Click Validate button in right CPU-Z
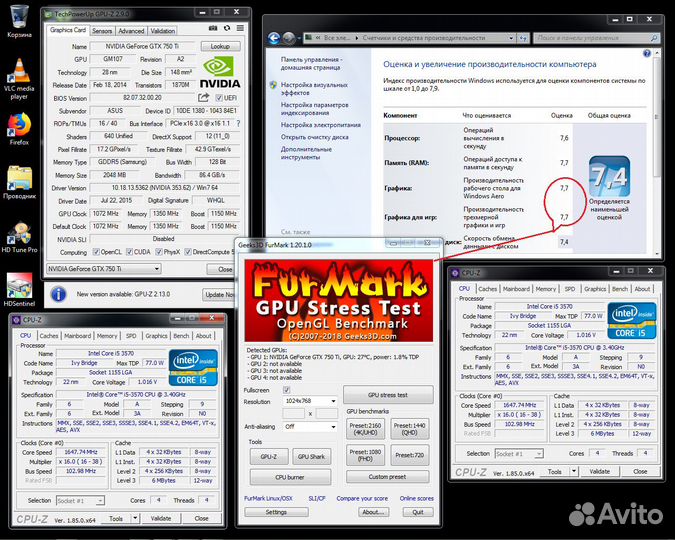Image resolution: width=675 pixels, height=540 pixels. pyautogui.click(x=599, y=472)
